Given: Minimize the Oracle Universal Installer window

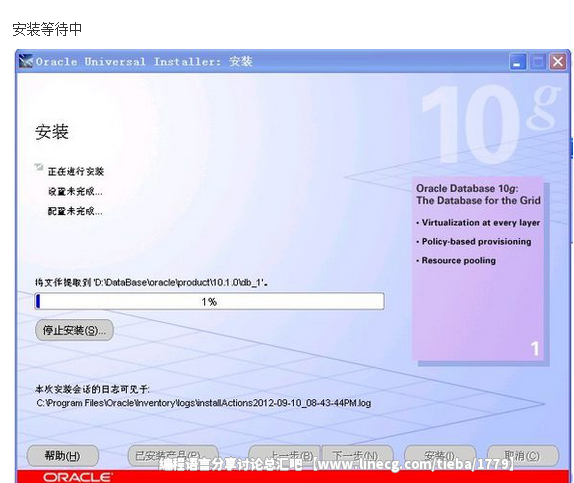Looking at the screenshot, I should [518, 62].
